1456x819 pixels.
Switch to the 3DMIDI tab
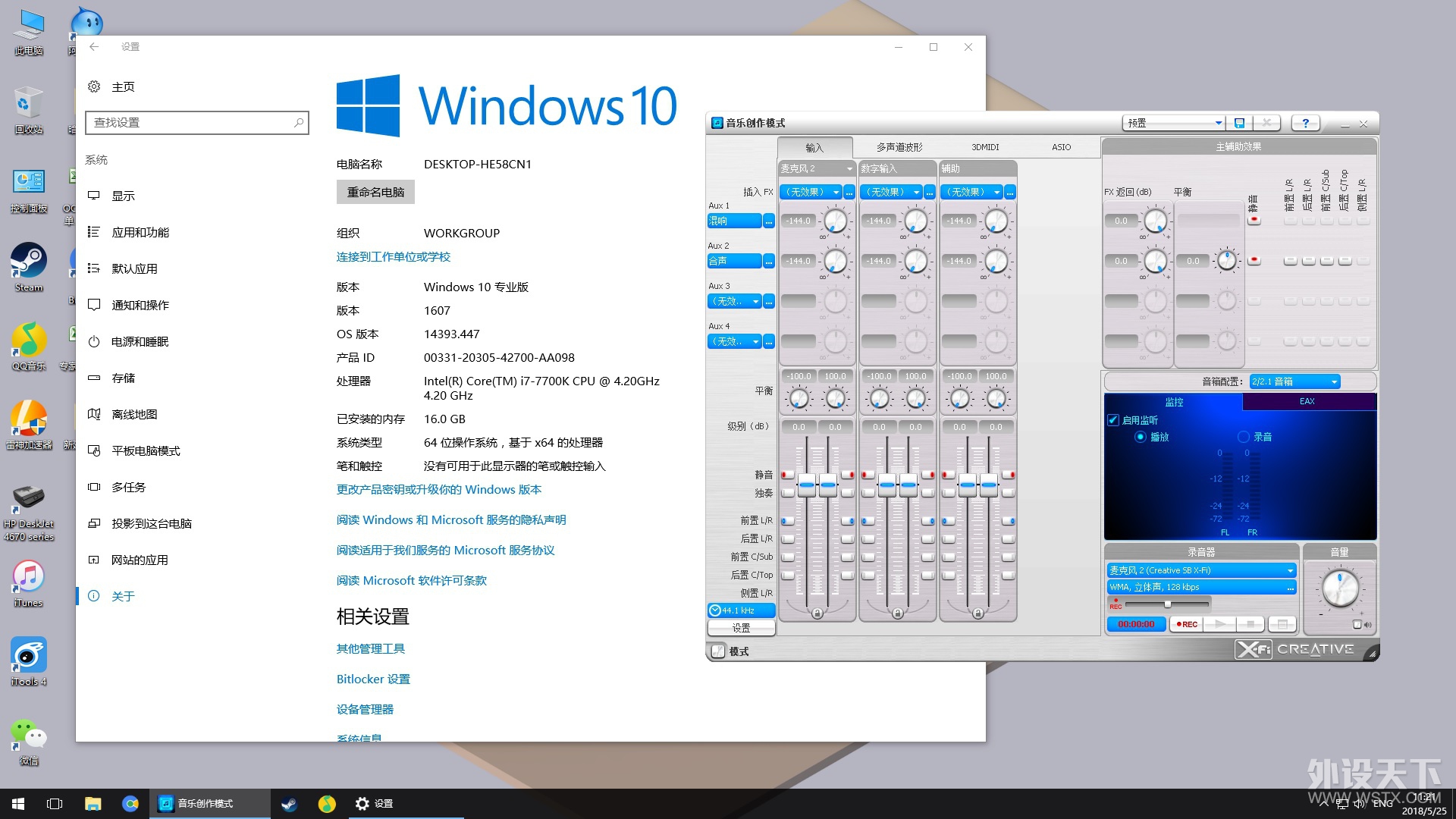(985, 147)
